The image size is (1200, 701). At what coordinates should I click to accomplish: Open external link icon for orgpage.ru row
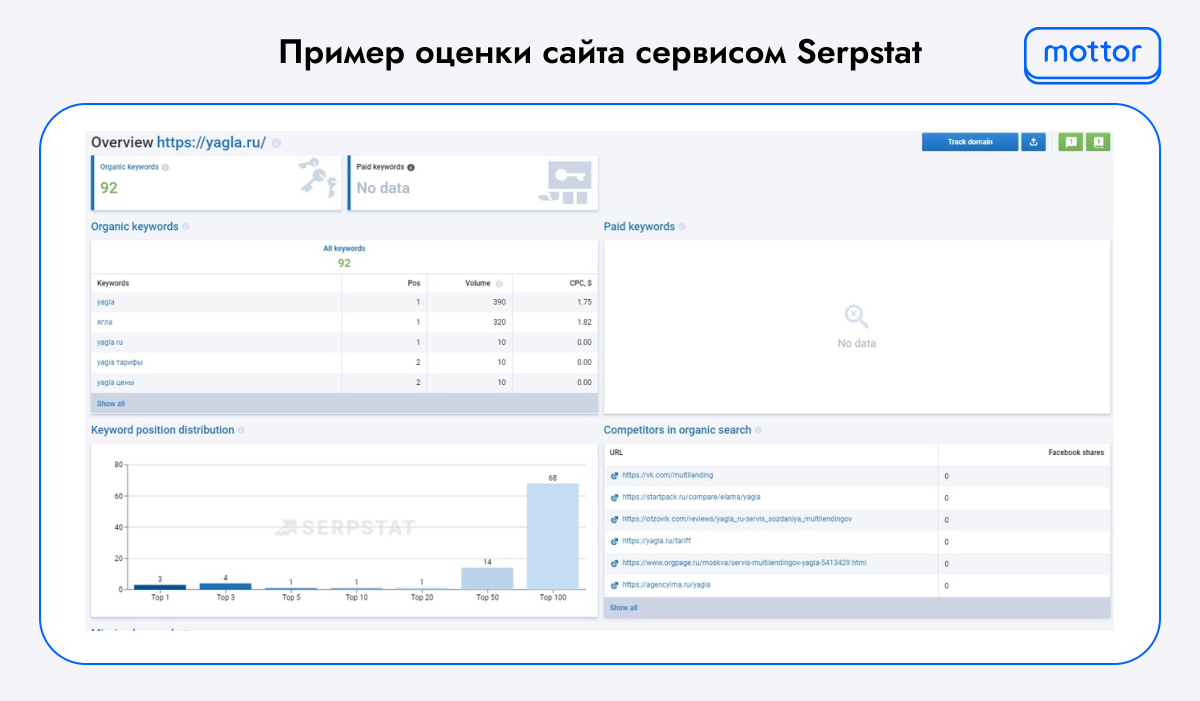pyautogui.click(x=614, y=563)
